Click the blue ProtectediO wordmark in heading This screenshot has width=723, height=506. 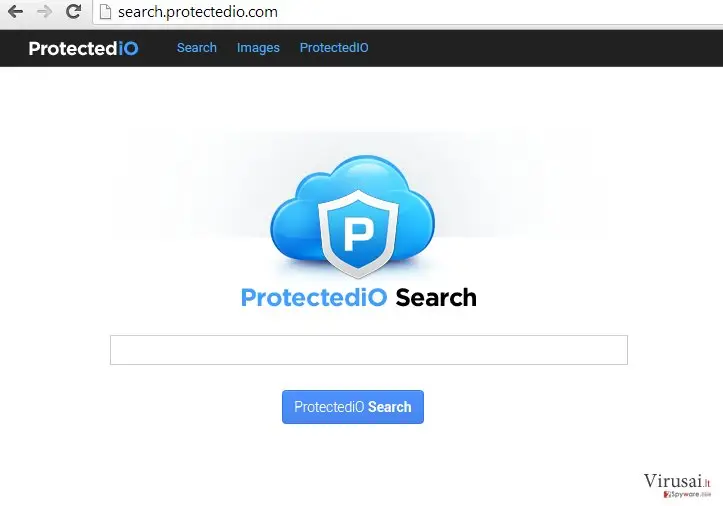314,298
